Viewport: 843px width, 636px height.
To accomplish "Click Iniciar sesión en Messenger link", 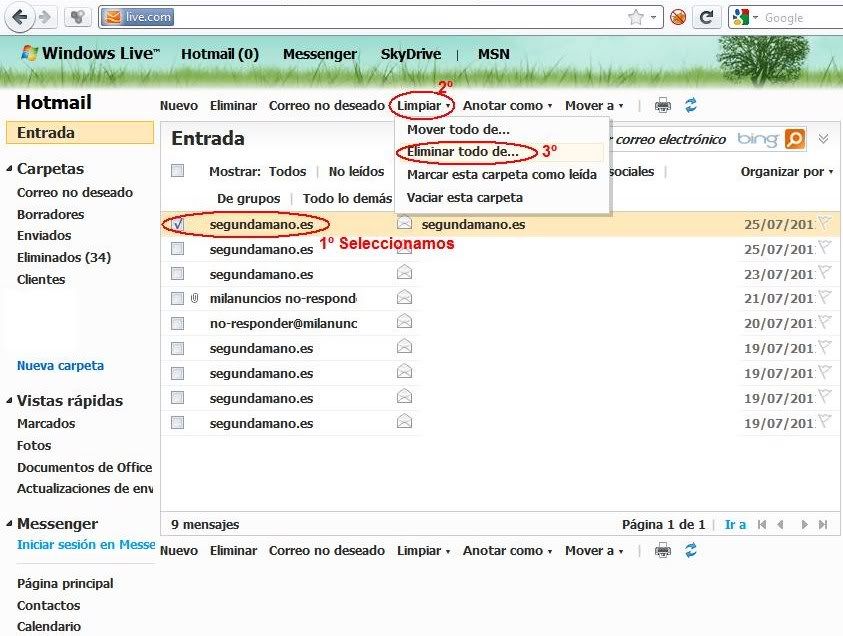I will (86, 545).
